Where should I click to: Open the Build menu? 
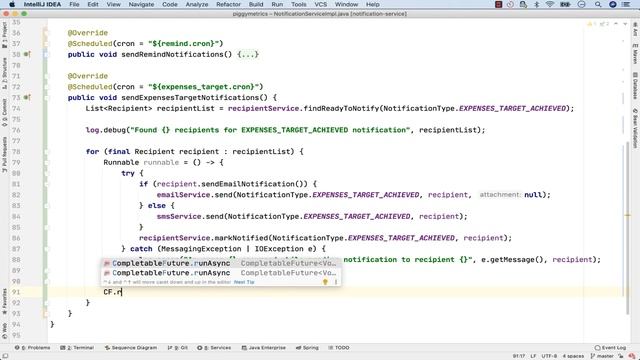256,4
